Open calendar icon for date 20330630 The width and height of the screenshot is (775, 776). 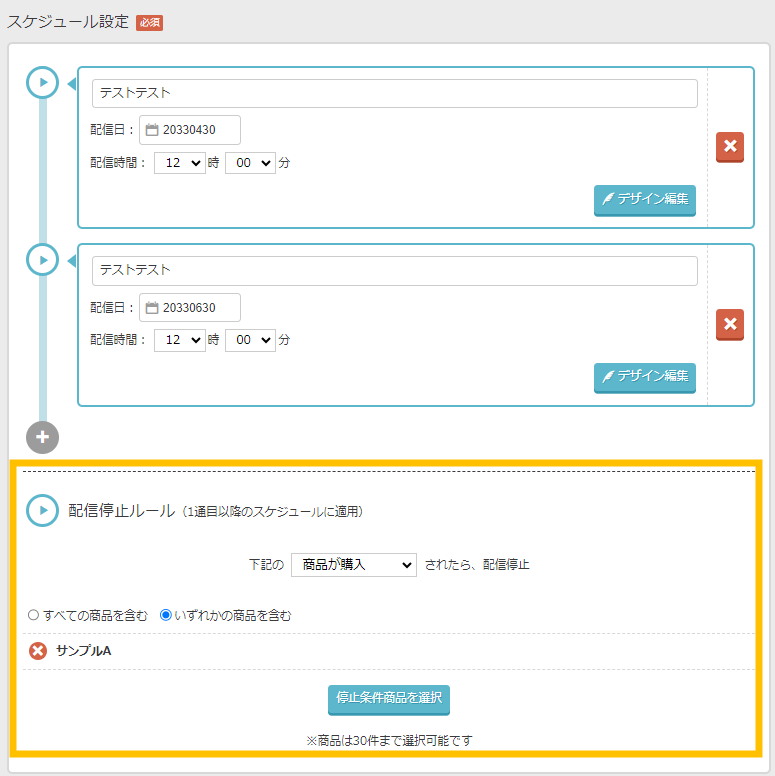click(x=152, y=308)
